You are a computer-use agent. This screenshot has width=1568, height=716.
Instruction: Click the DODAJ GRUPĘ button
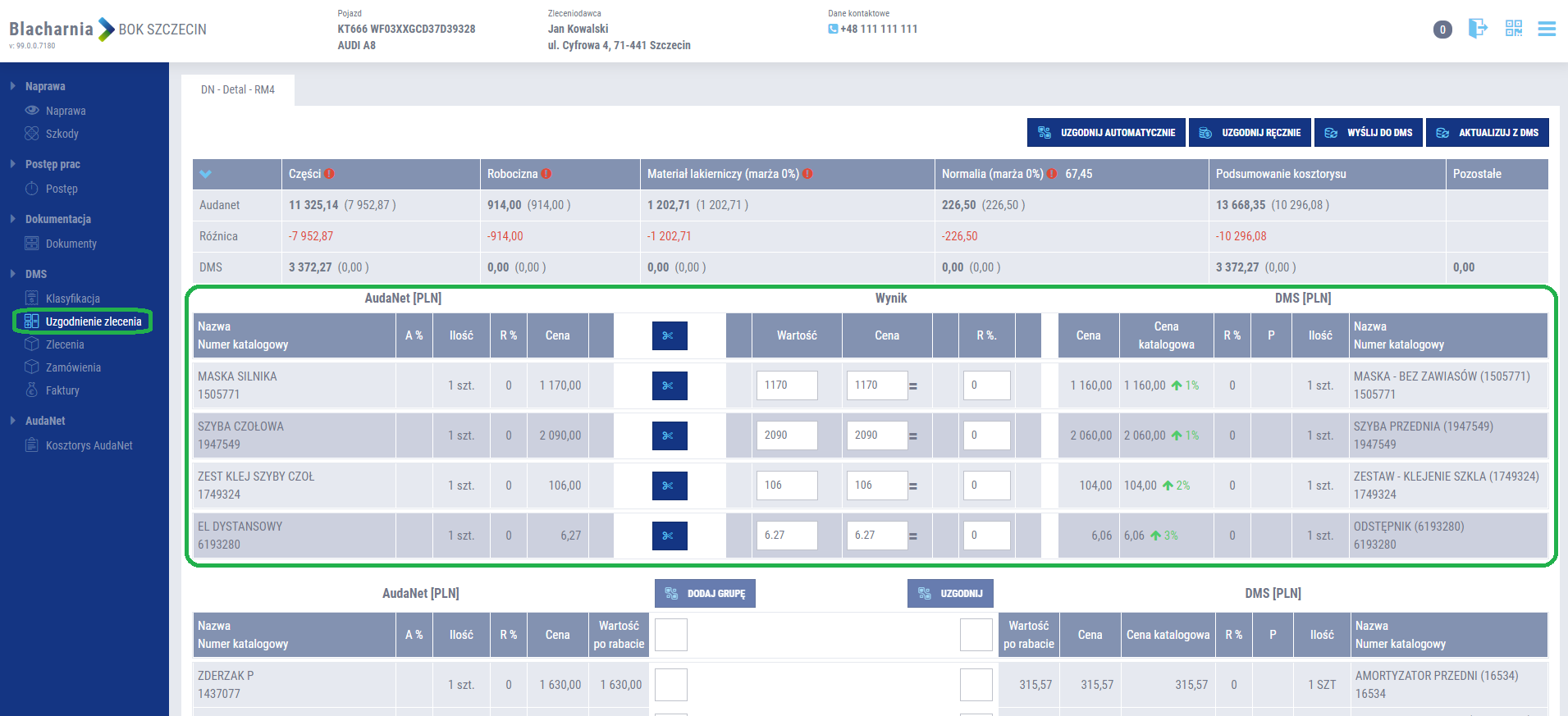pyautogui.click(x=705, y=594)
